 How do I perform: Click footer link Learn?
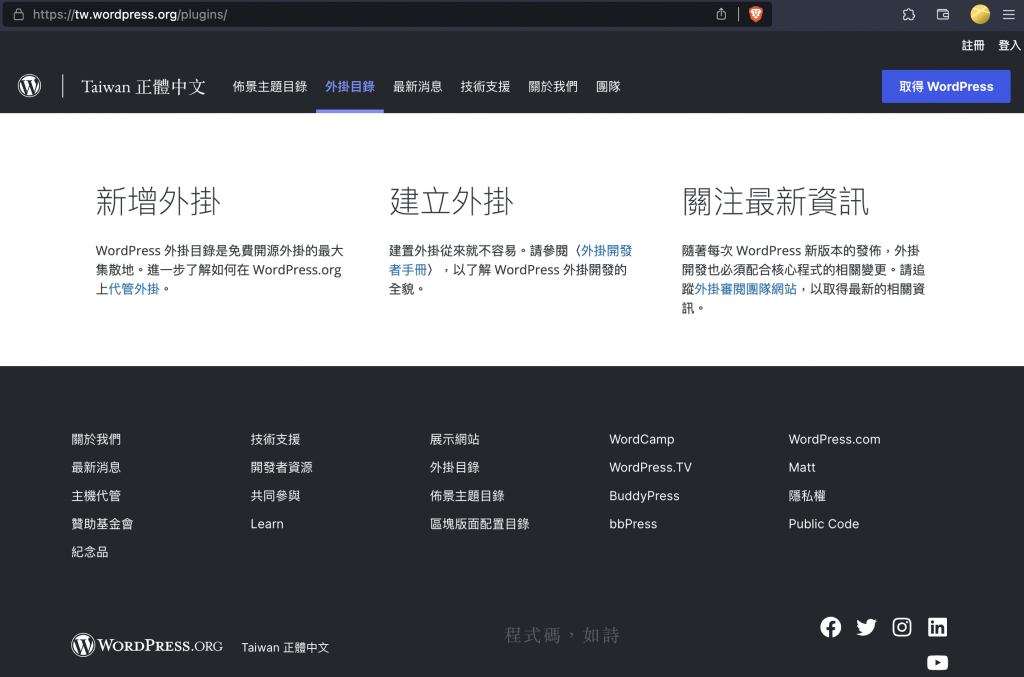pos(267,524)
